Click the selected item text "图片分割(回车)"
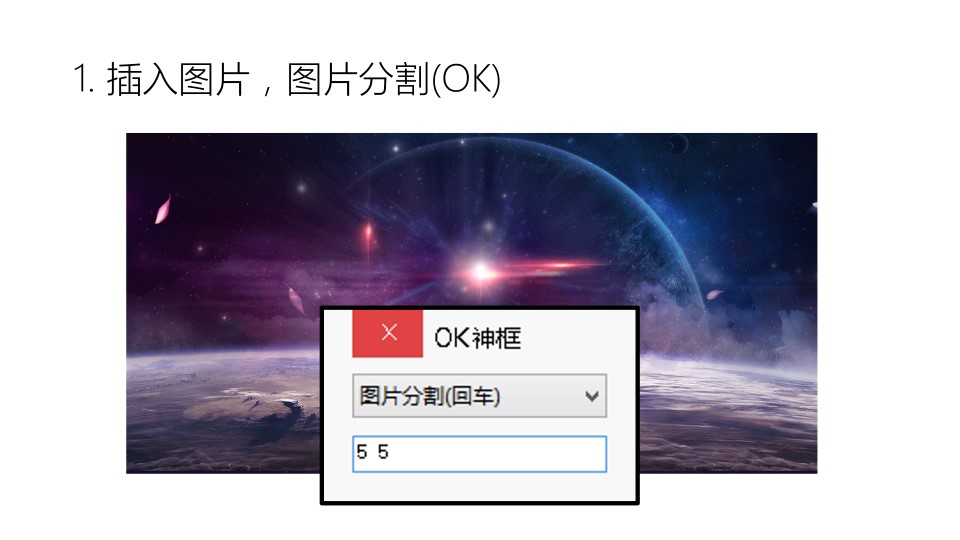Image resolution: width=960 pixels, height=540 pixels. [x=430, y=396]
